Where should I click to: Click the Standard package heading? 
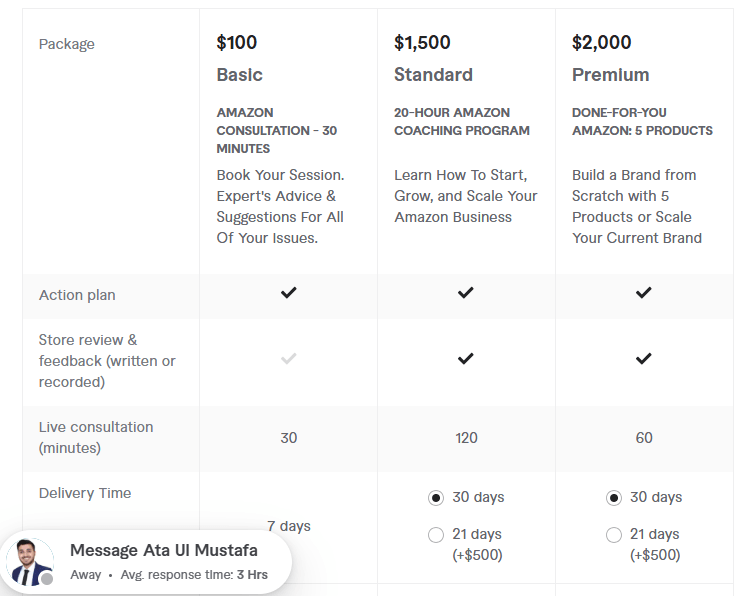pos(433,75)
